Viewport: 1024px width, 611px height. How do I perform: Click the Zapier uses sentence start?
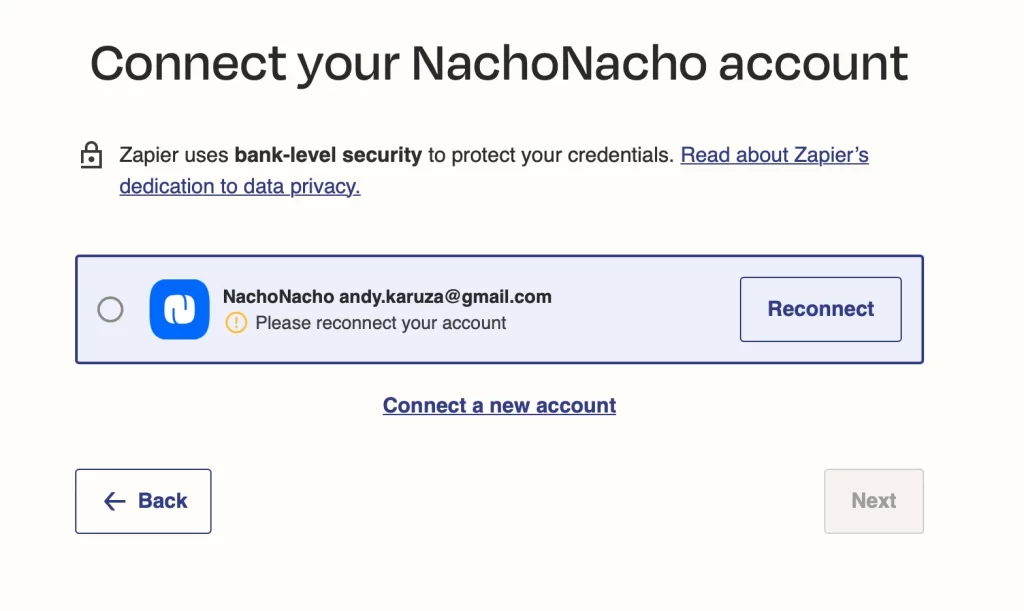click(x=174, y=155)
